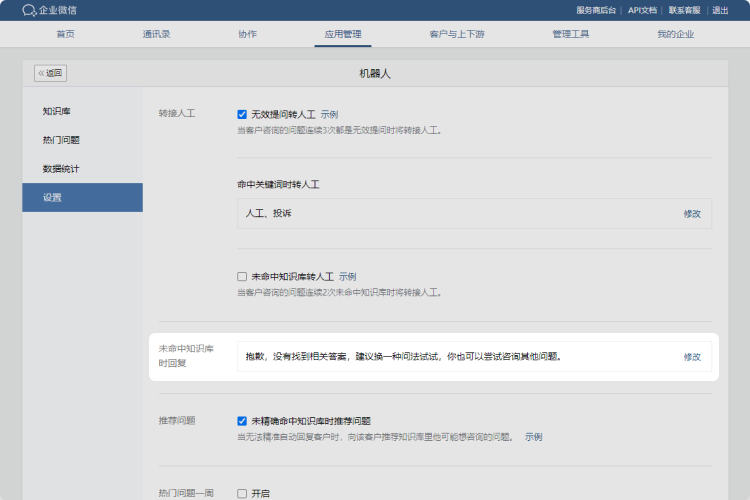This screenshot has height=500, width=750.
Task: Select the 应用管理 tab
Action: [x=343, y=34]
